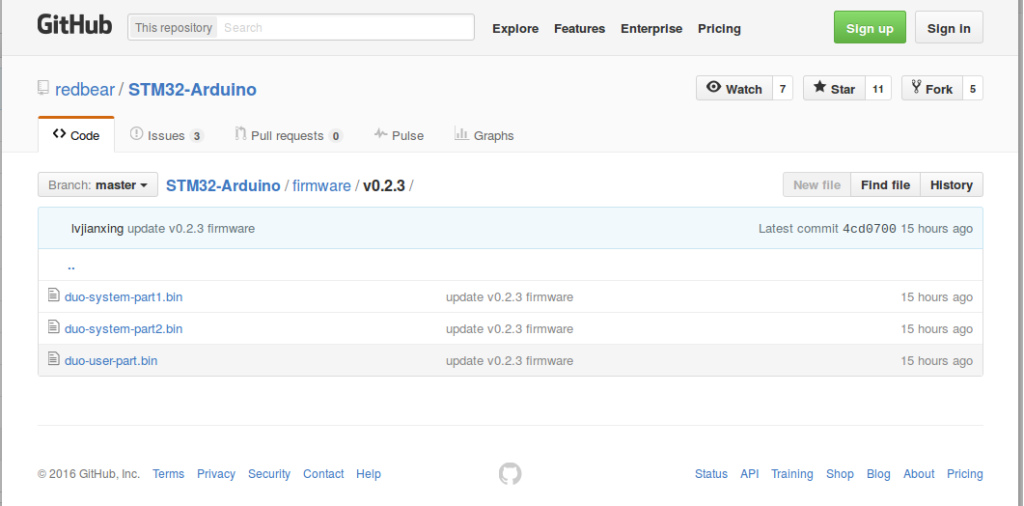
Task: Open the Pull requests tab
Action: coord(289,135)
